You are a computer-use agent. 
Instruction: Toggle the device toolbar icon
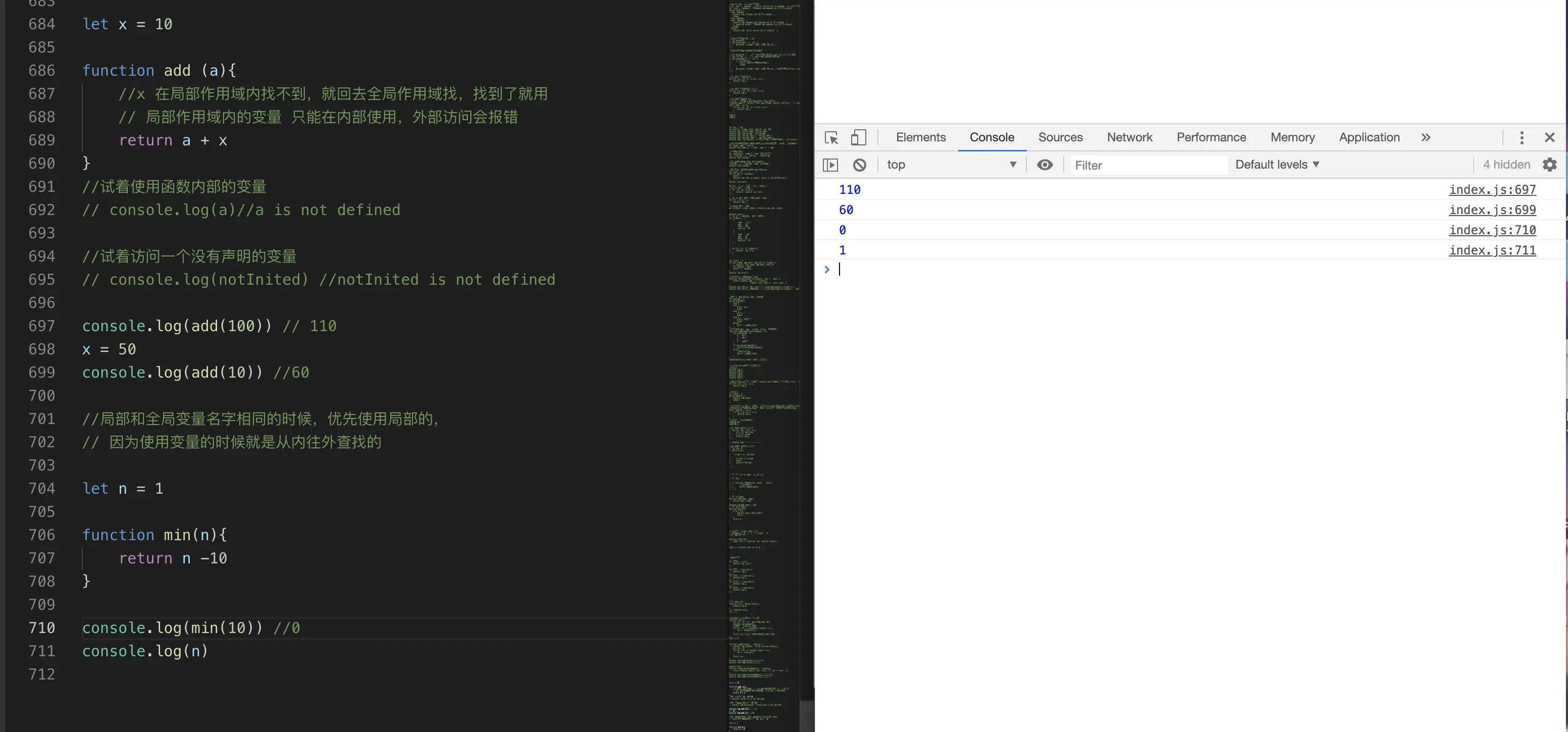pyautogui.click(x=858, y=137)
